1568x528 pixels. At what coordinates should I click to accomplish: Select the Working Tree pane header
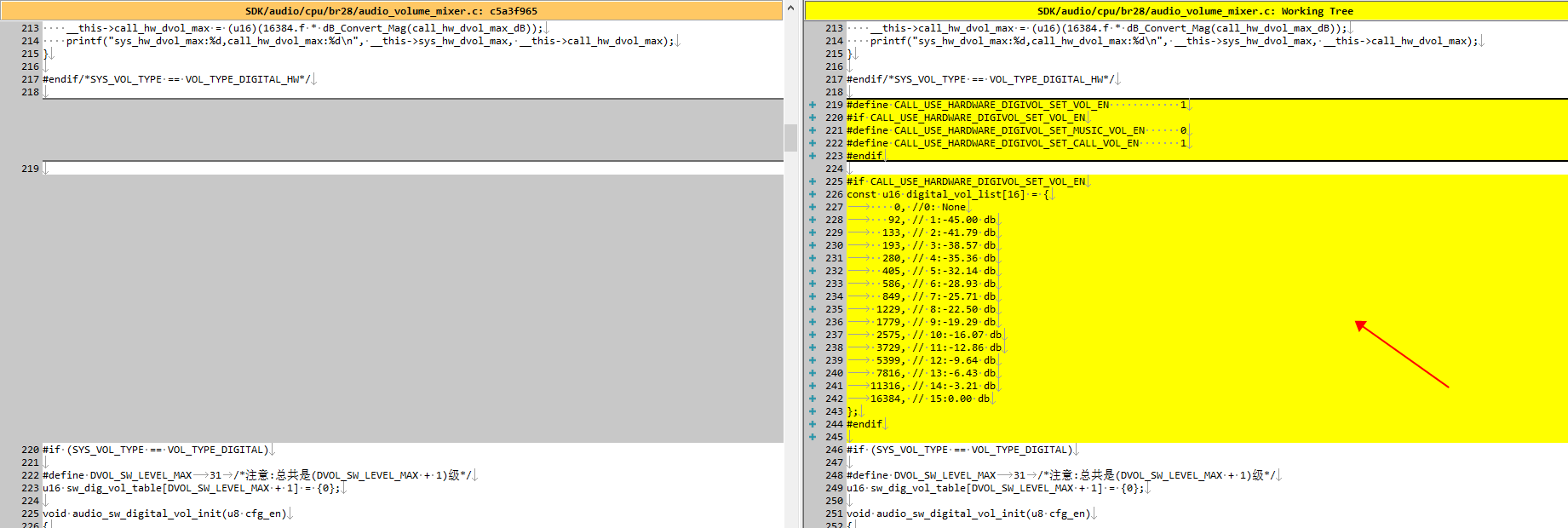point(1186,11)
